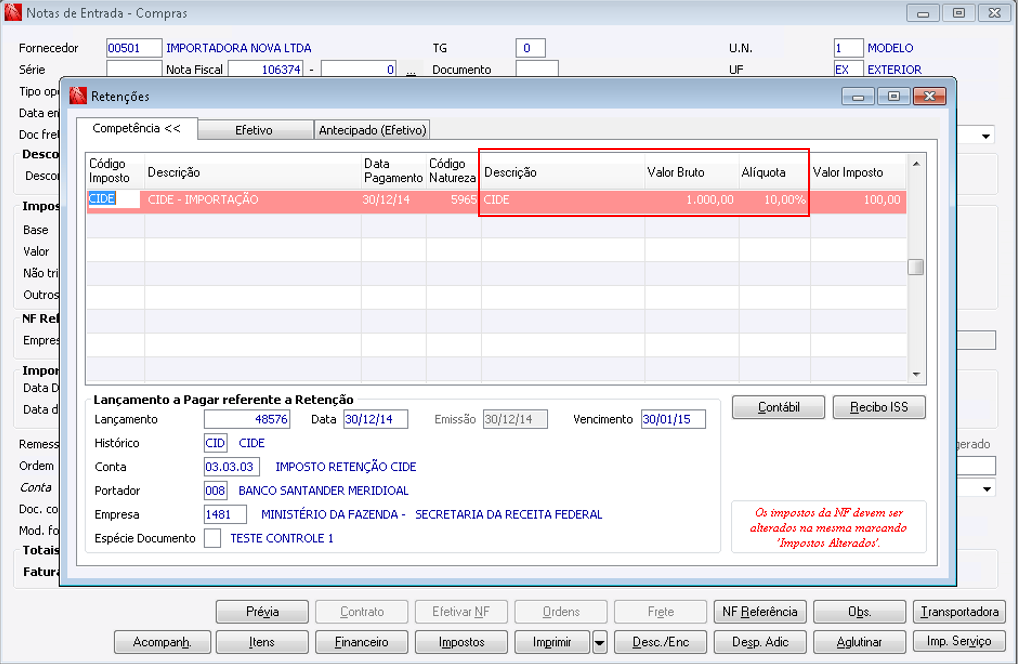This screenshot has height=664, width=1018.
Task: Select the CIDE - IMPORTAÇÃO description cell
Action: tap(253, 199)
